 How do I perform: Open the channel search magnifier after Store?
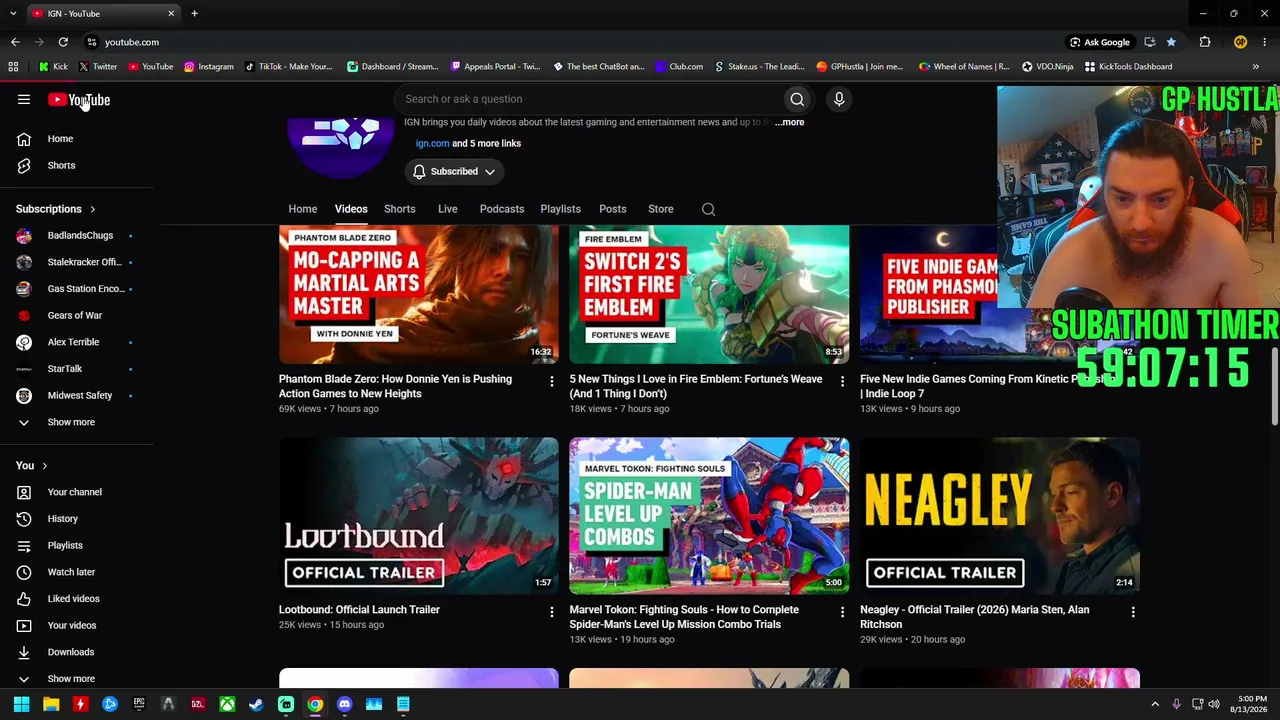(708, 209)
